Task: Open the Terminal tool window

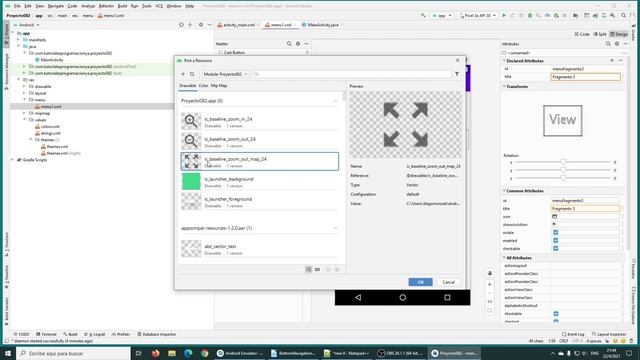Action: tap(46, 334)
